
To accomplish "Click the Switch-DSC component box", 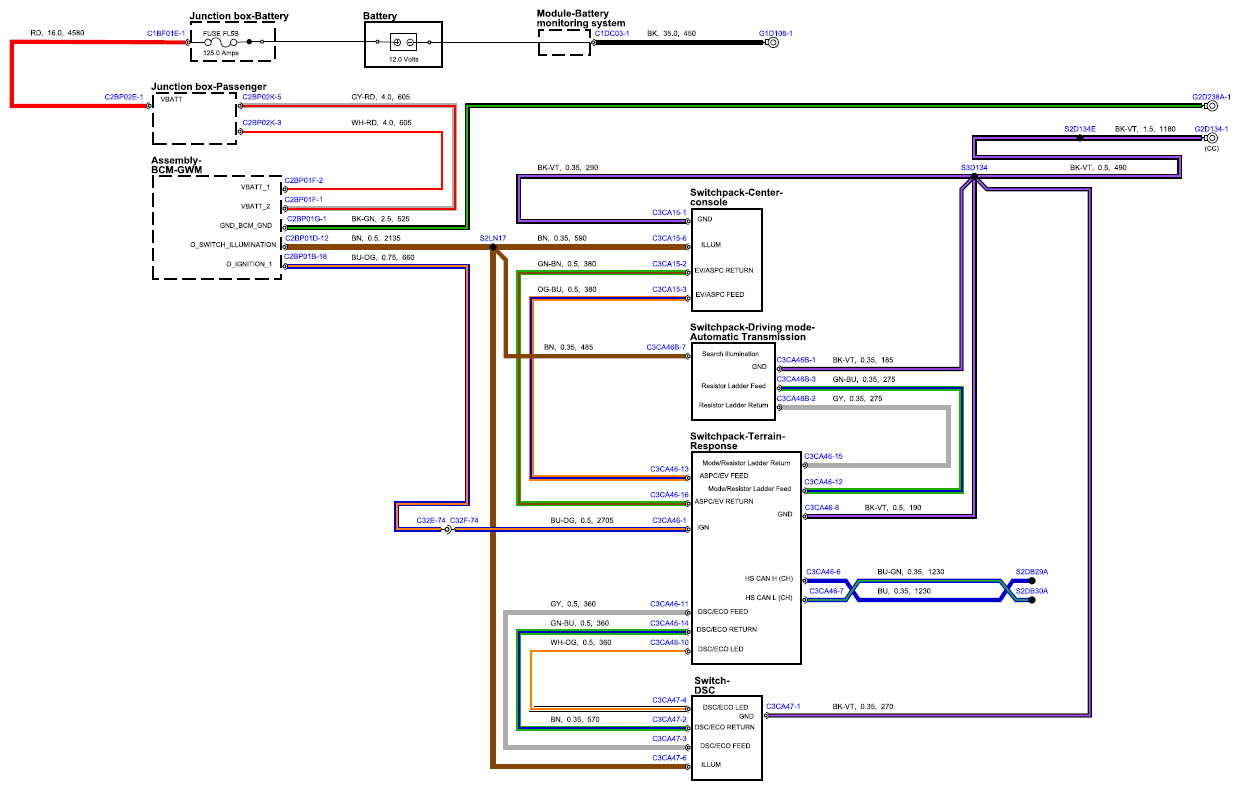I will coord(726,738).
